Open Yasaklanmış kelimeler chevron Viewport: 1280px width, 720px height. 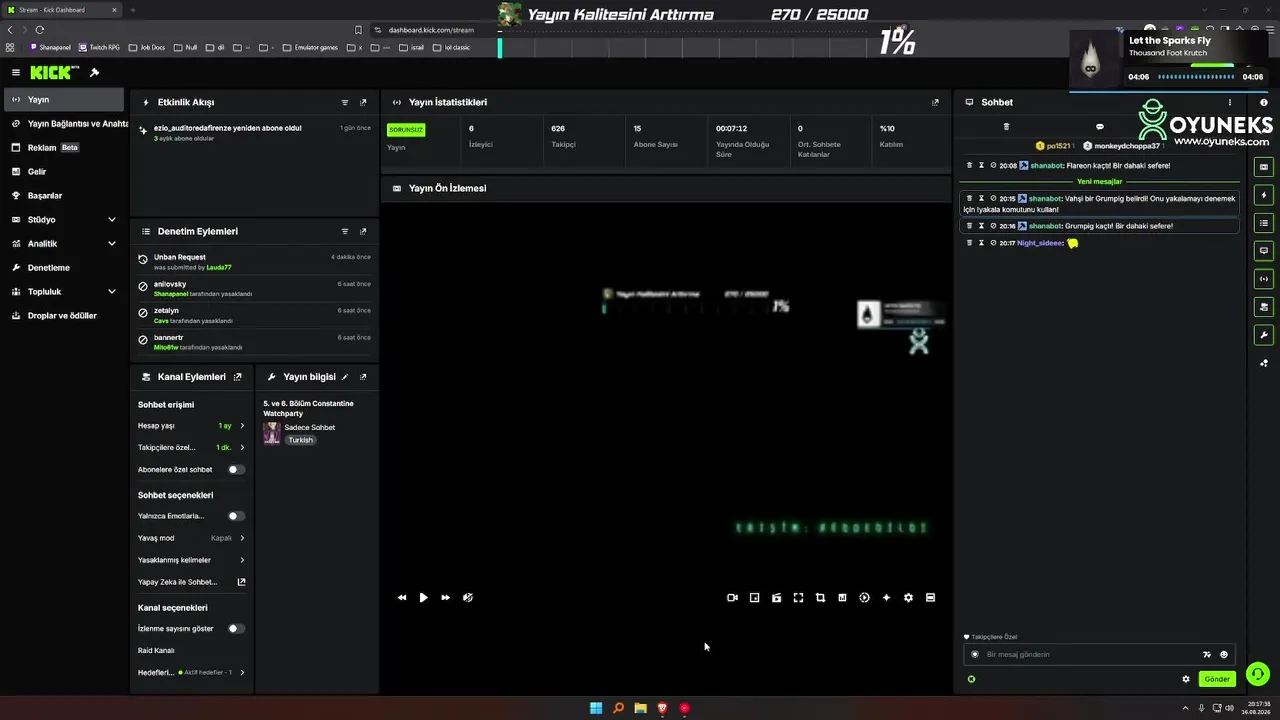(x=242, y=560)
